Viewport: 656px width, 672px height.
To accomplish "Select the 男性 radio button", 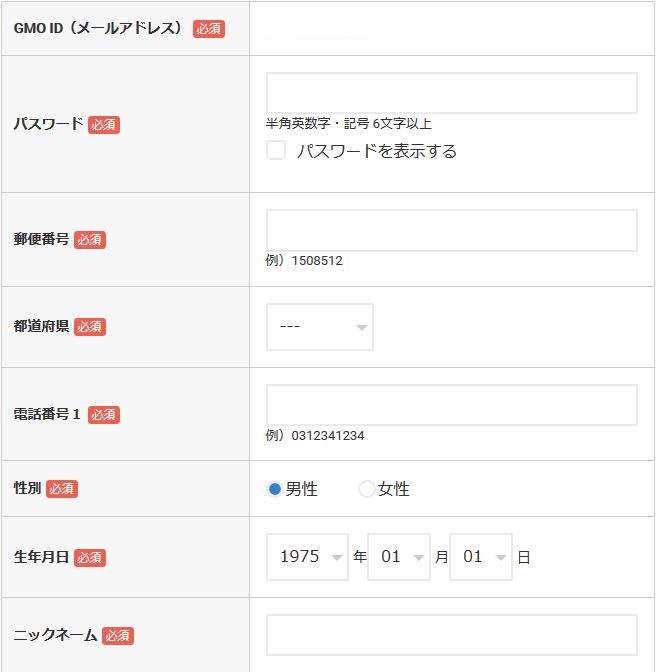I will 274,489.
